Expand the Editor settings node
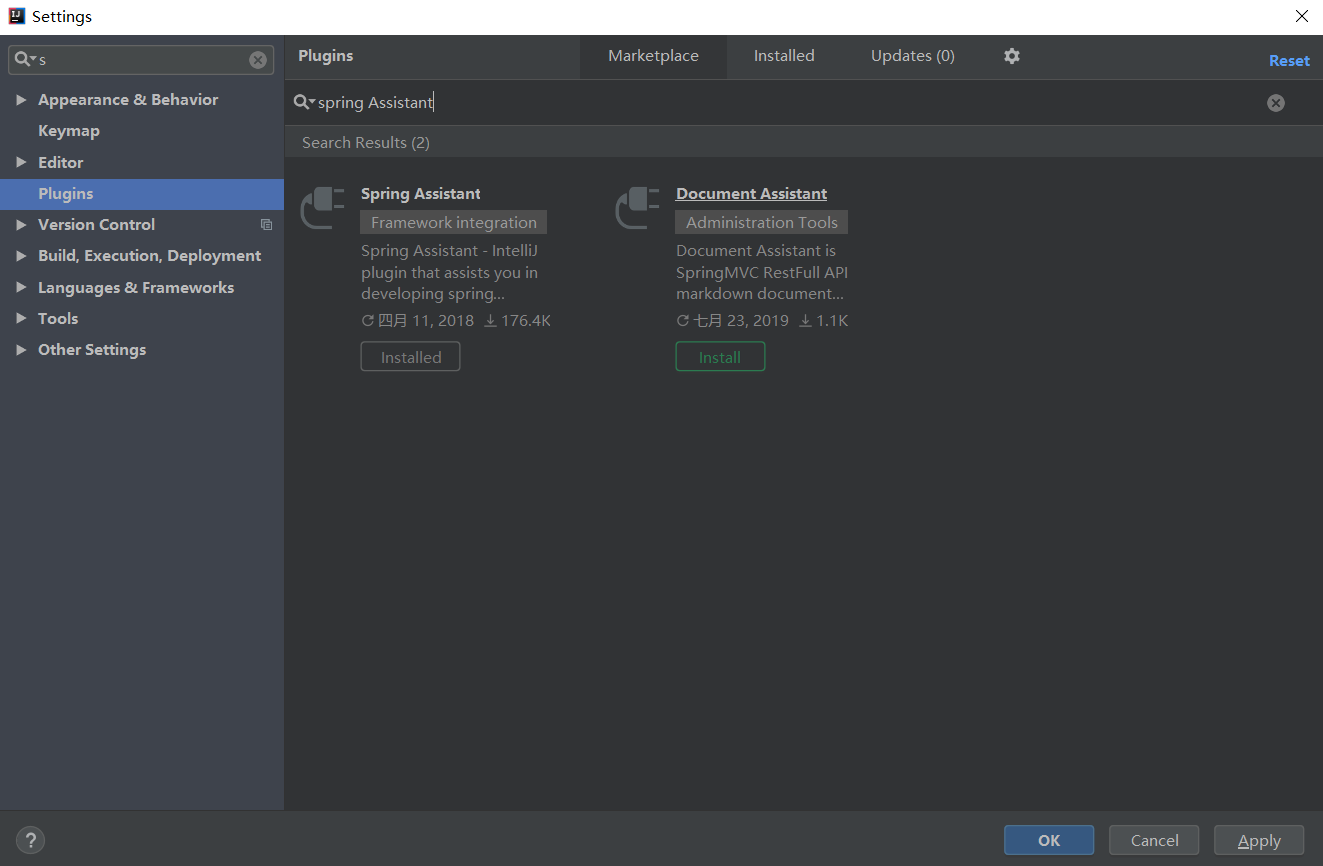Viewport: 1323px width, 866px height. tap(21, 162)
